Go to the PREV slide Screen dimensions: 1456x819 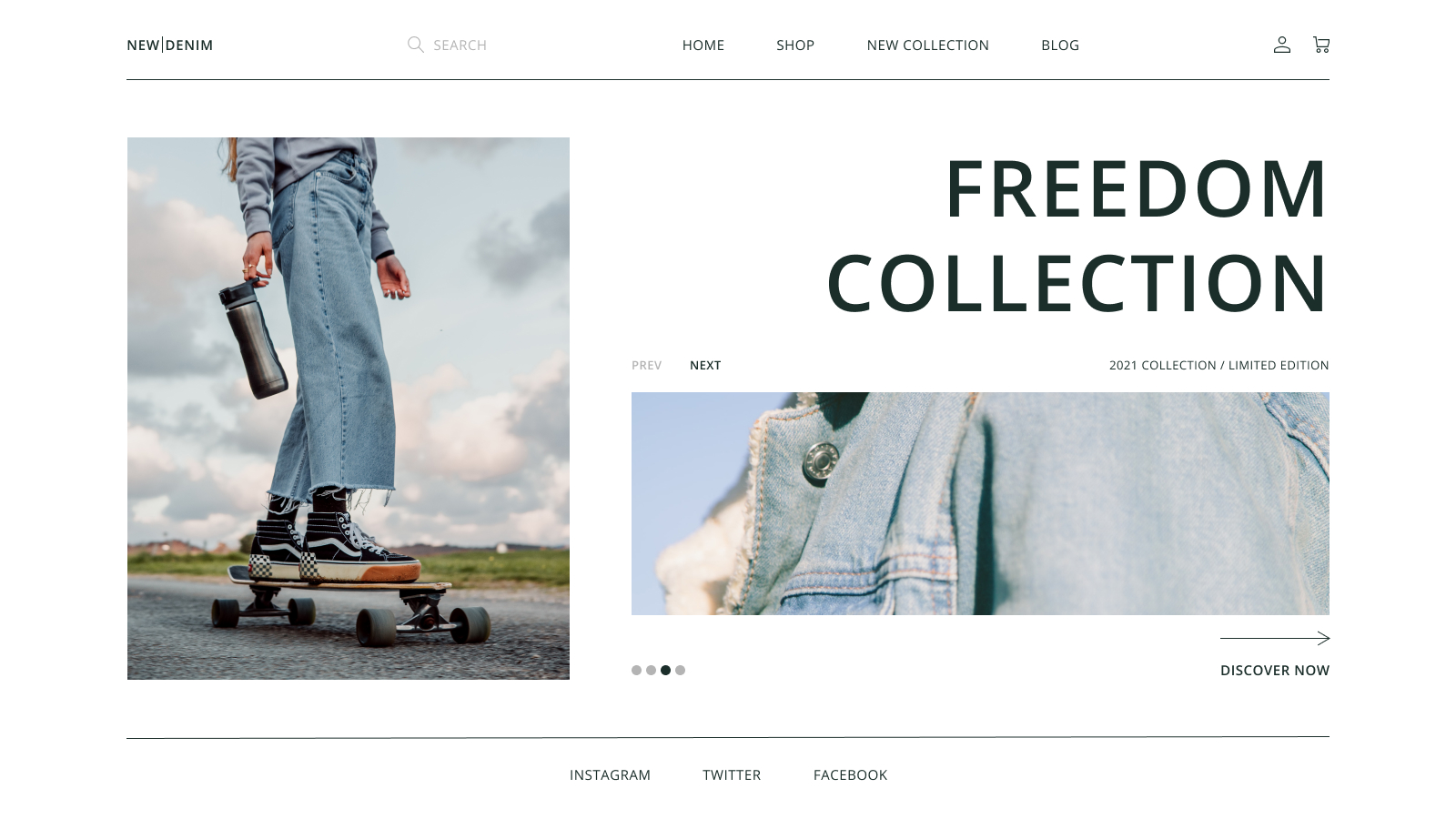click(646, 365)
